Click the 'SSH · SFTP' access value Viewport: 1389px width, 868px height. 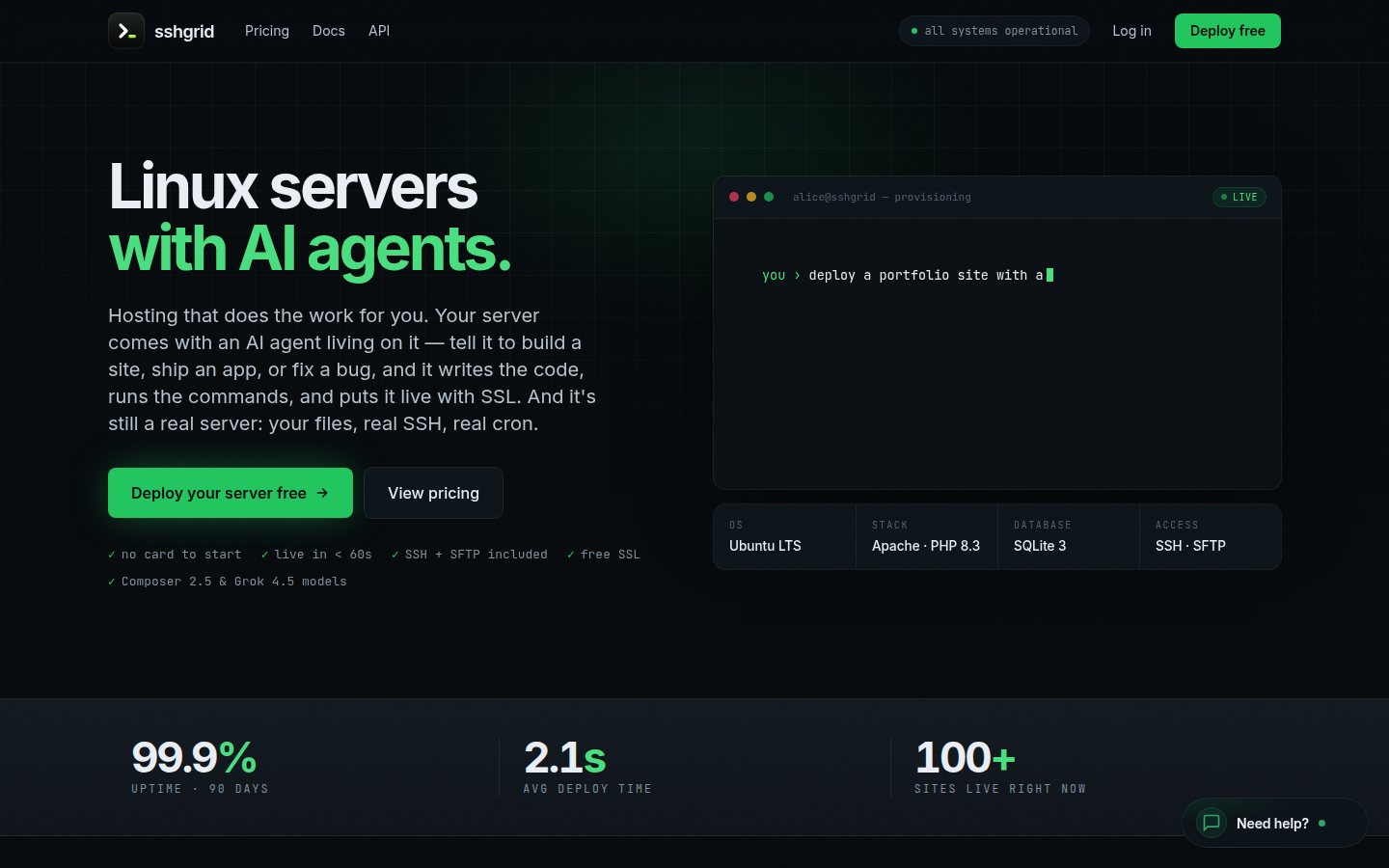point(1190,546)
